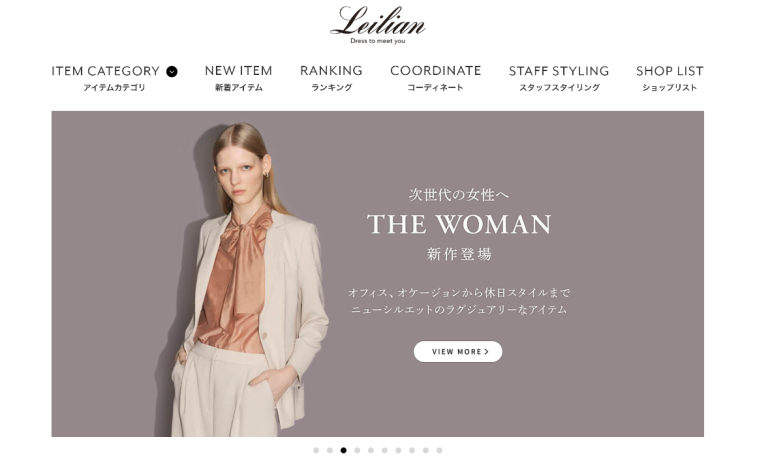Open the Leilian logo home link

[378, 25]
